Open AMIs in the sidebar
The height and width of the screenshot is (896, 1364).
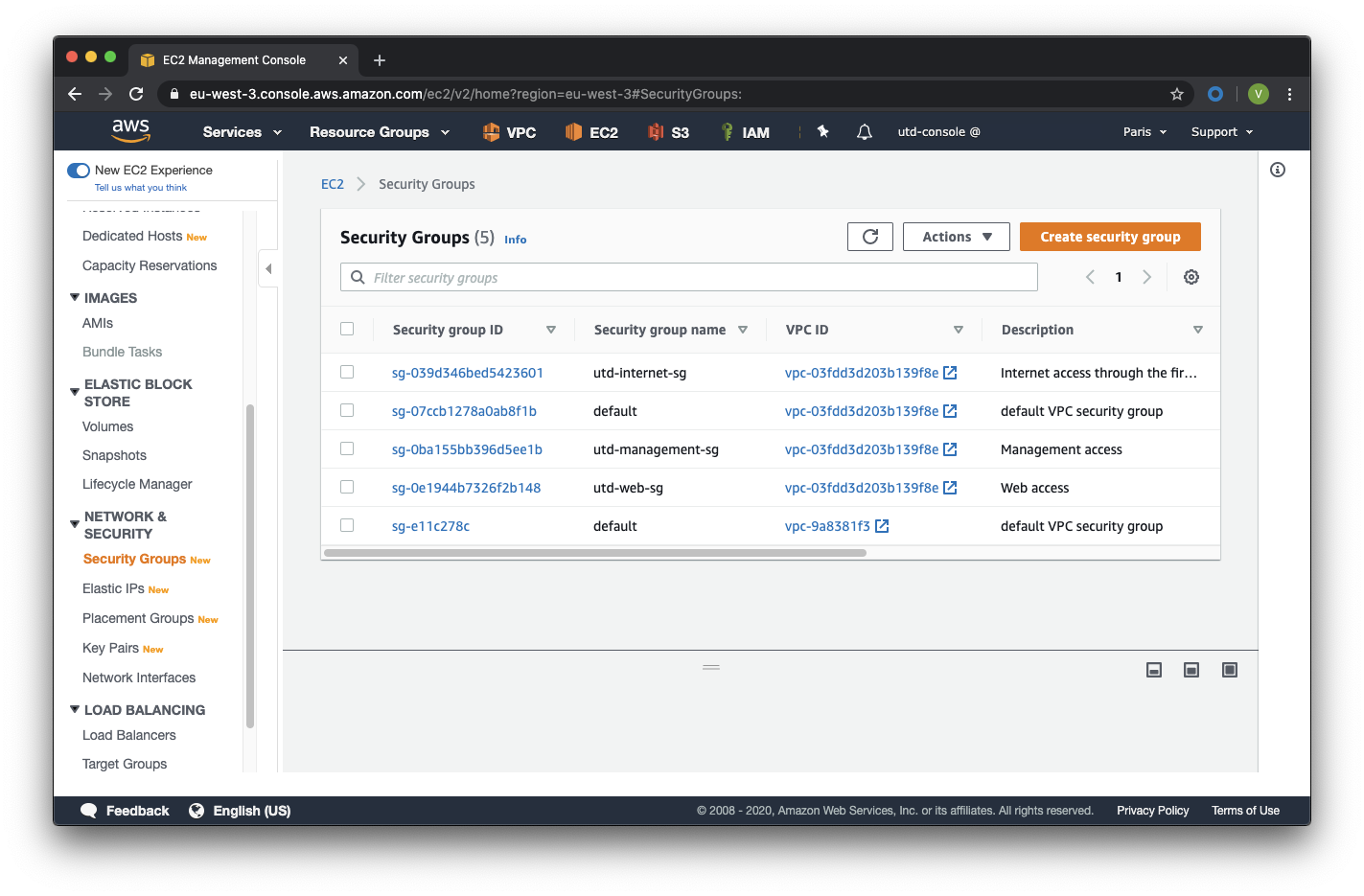[98, 323]
